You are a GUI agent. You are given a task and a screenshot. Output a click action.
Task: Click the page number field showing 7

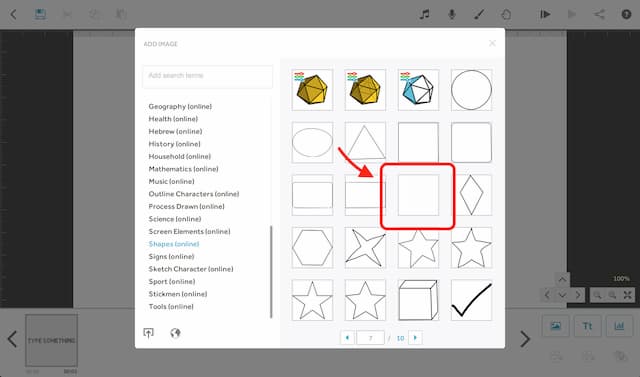tap(371, 338)
